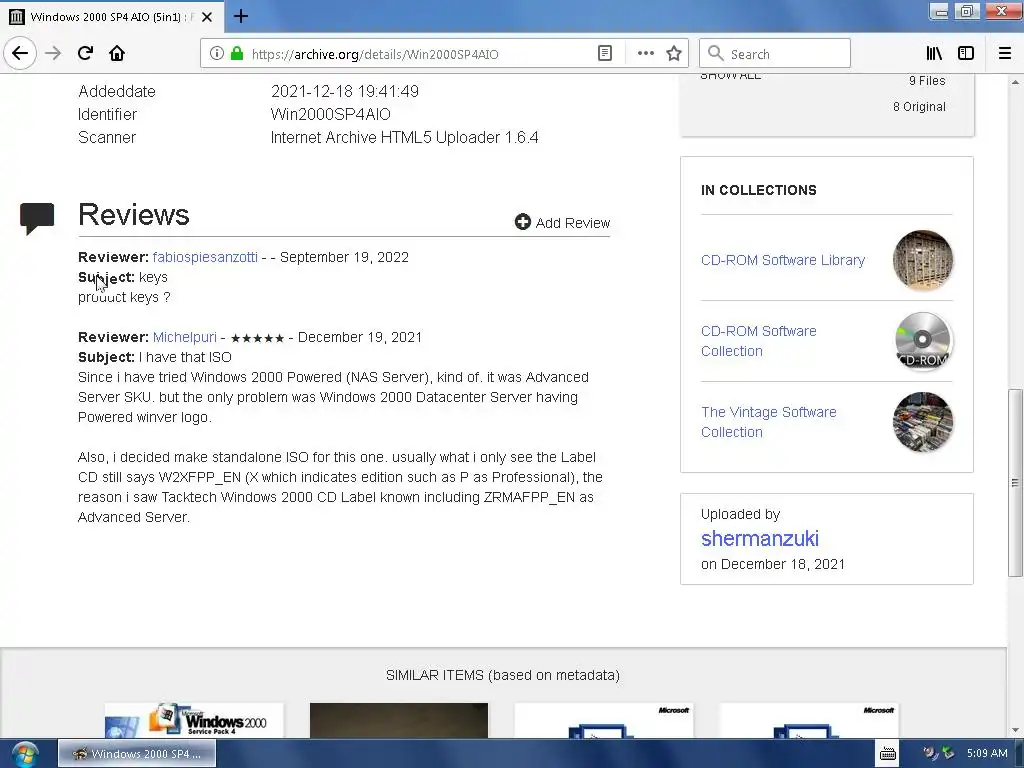Click the Add Review link text
The height and width of the screenshot is (768, 1024).
[573, 223]
